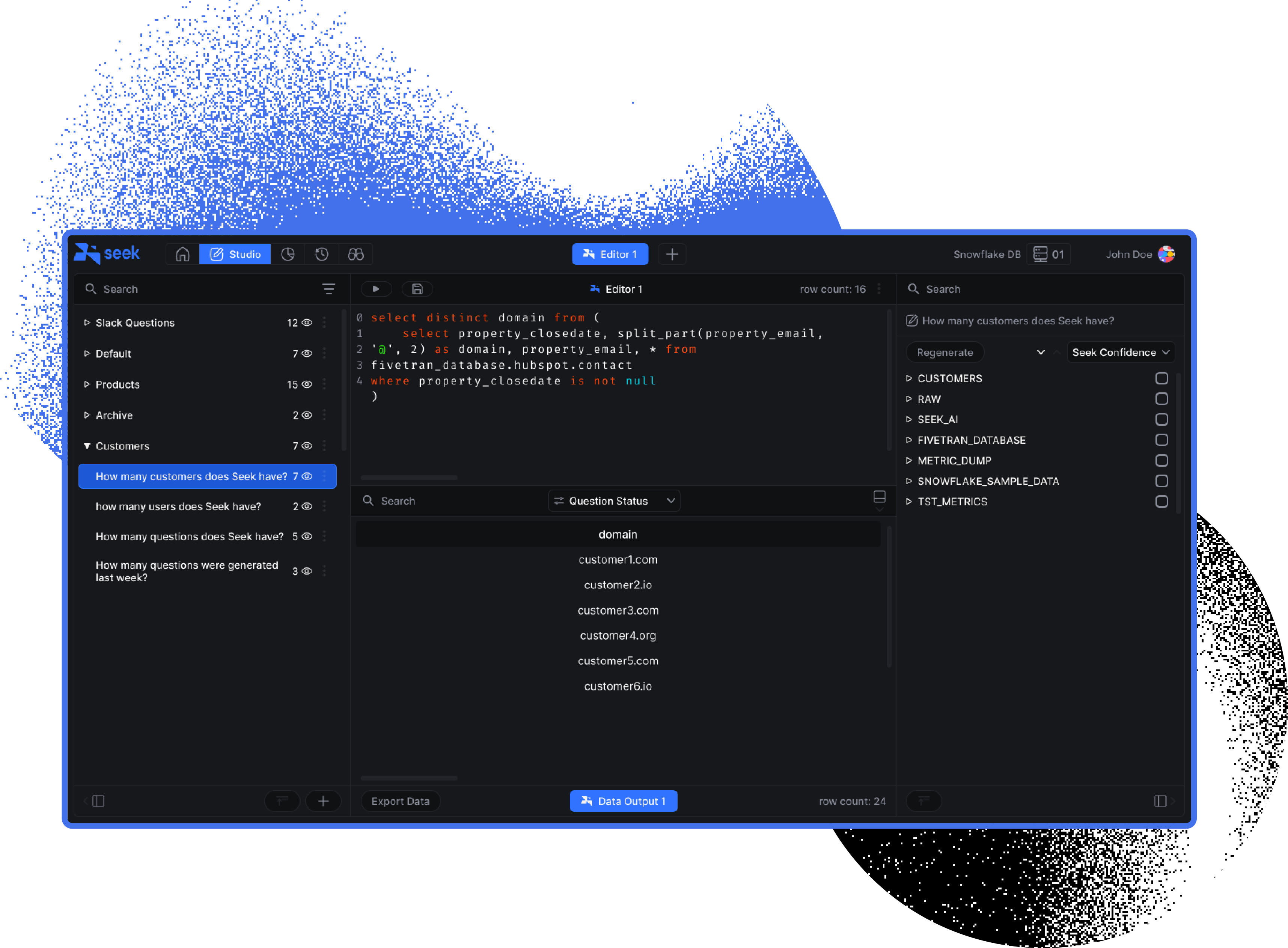The image size is (1288, 948).
Task: Toggle visibility eye for Products
Action: click(307, 384)
